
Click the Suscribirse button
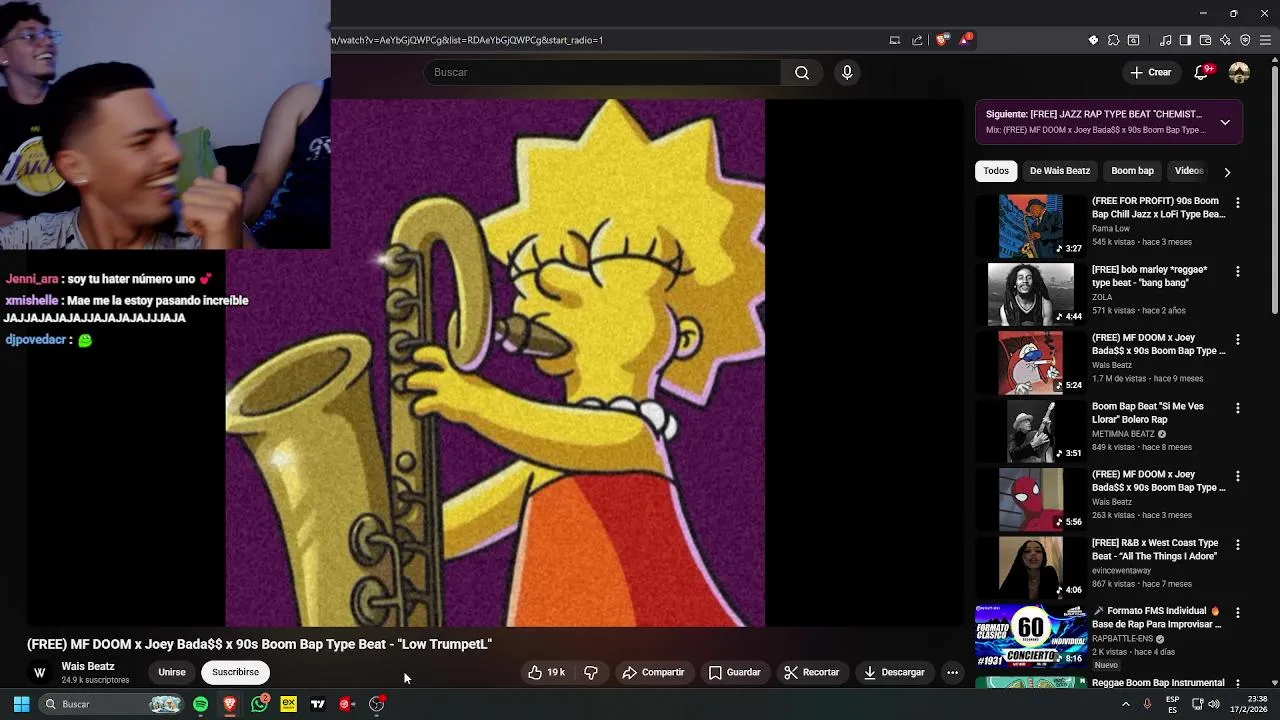tap(235, 672)
